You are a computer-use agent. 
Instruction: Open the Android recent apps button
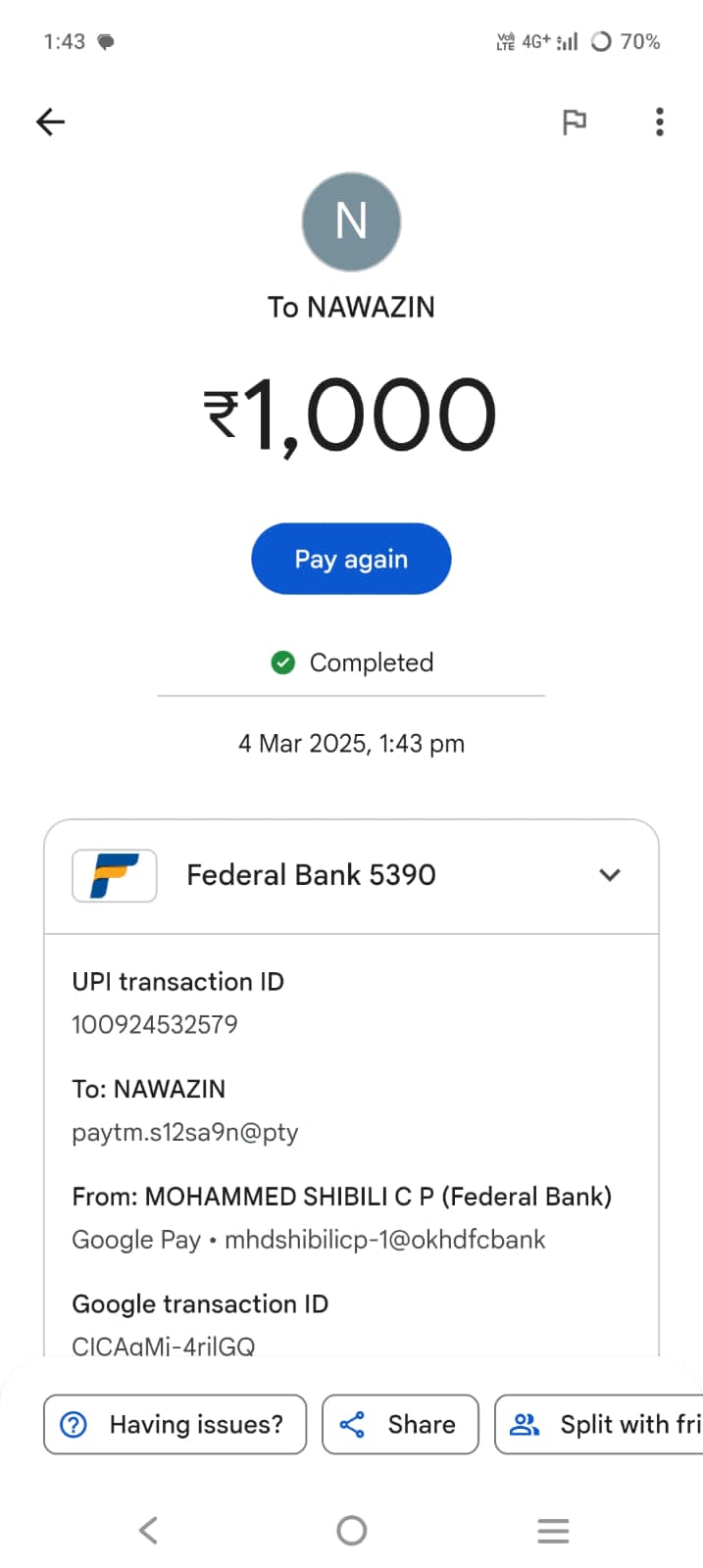pos(553,1530)
